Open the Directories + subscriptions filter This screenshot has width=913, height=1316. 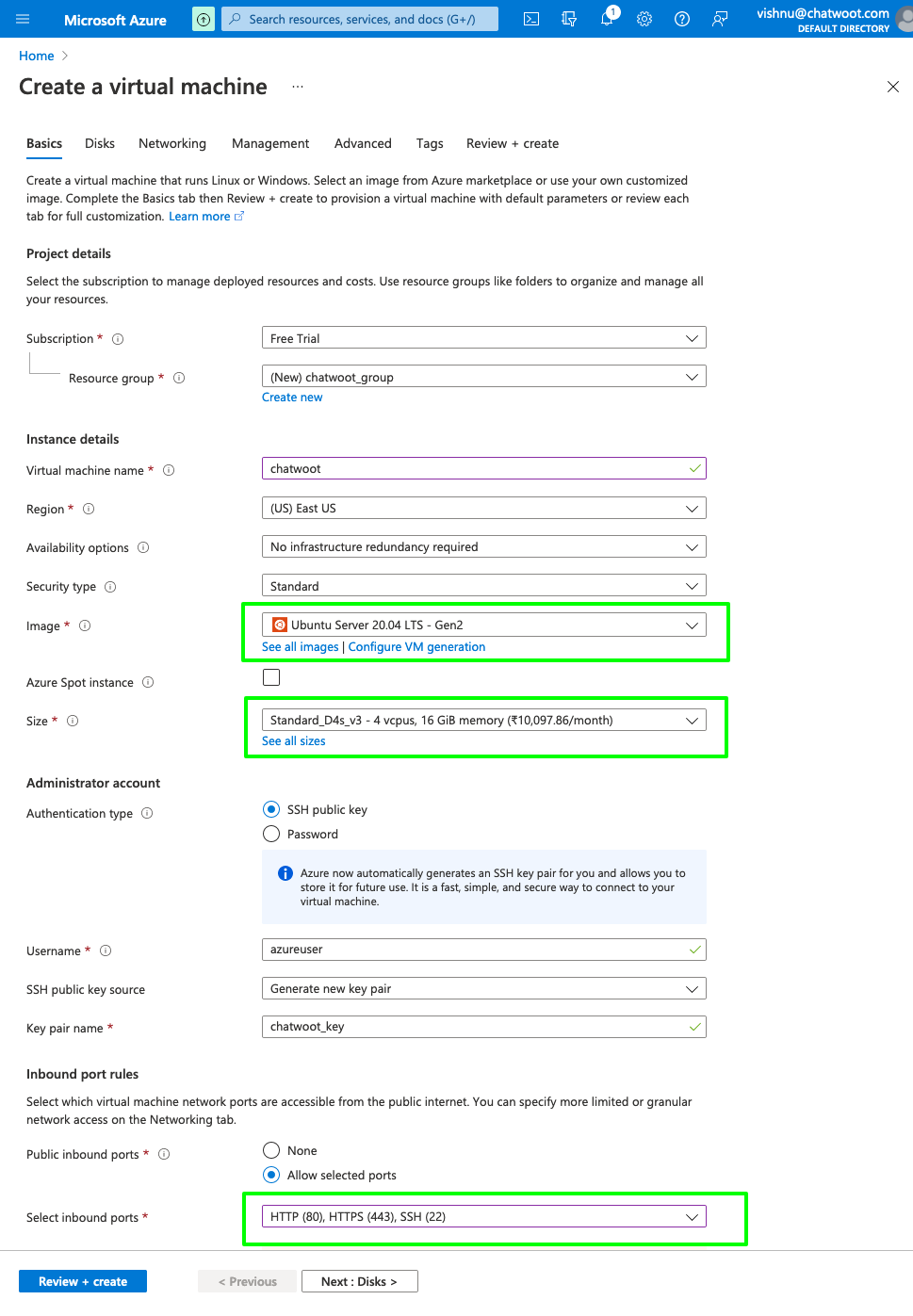point(569,19)
